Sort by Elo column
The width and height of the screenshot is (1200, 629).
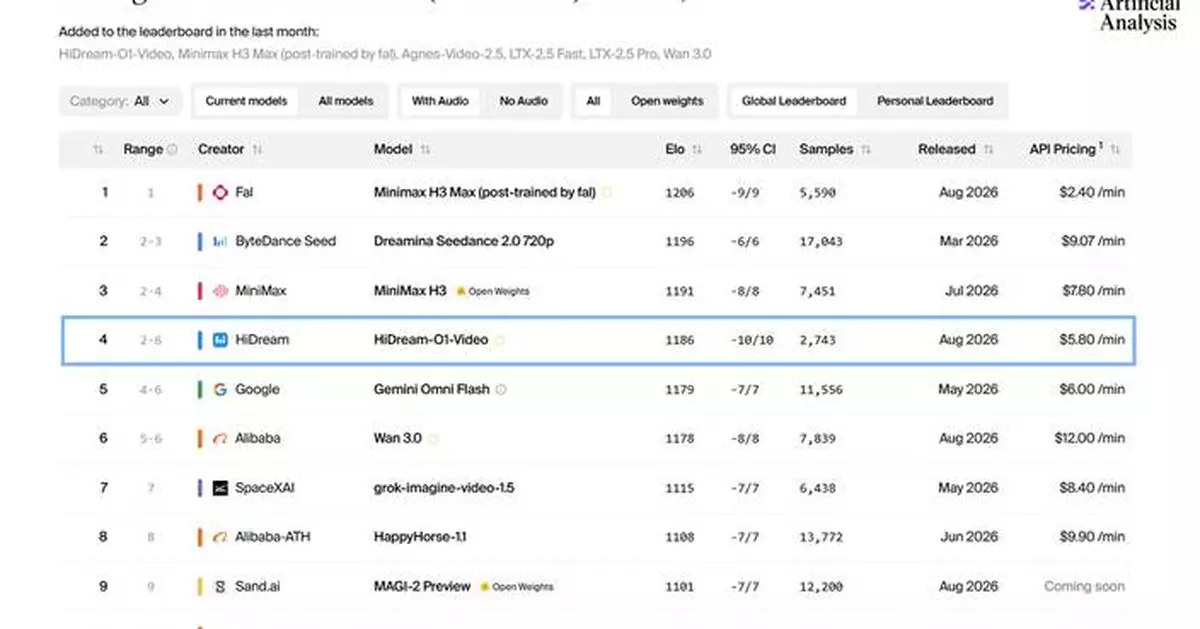(x=697, y=149)
